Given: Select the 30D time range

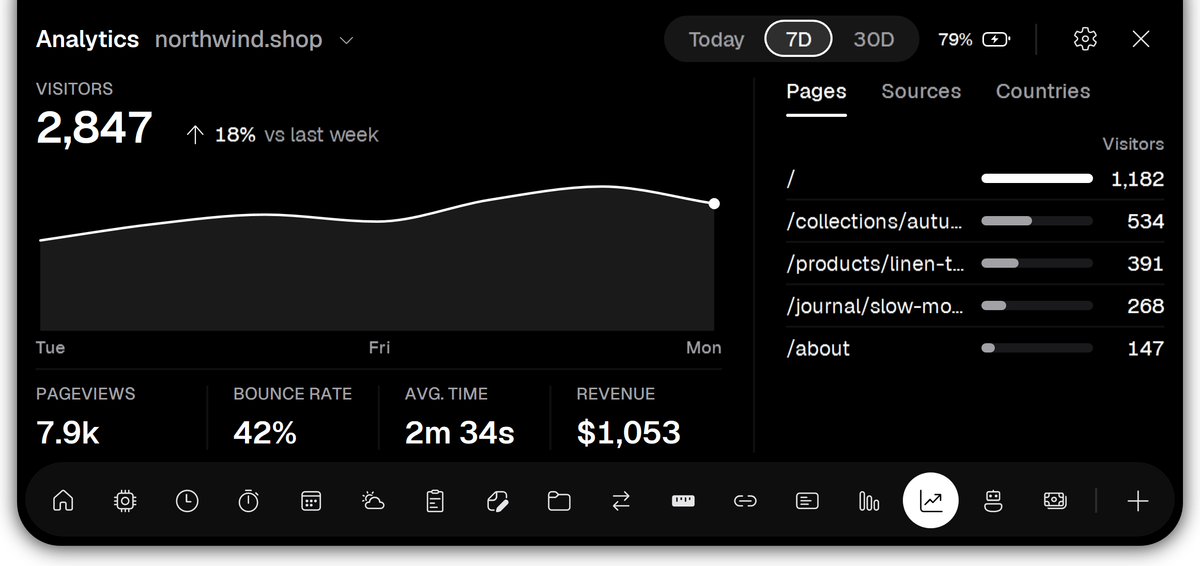Looking at the screenshot, I should tap(874, 40).
